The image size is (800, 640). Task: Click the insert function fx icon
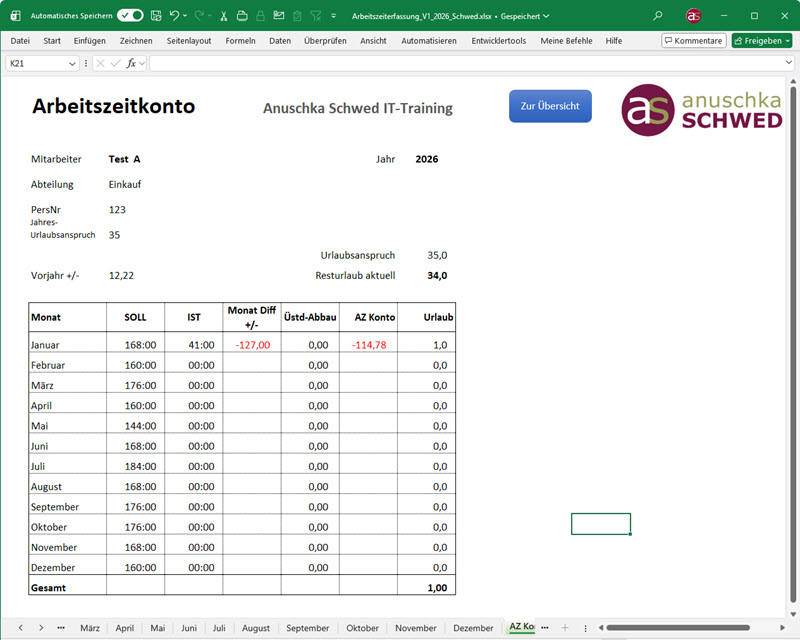(x=131, y=63)
